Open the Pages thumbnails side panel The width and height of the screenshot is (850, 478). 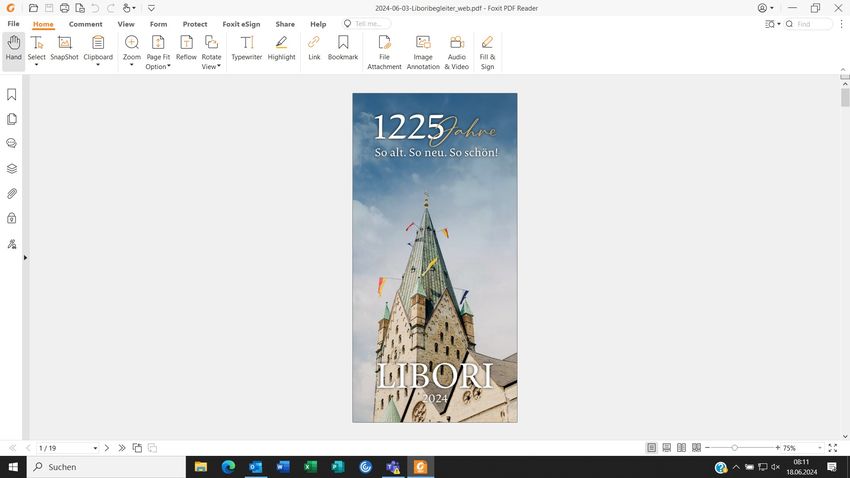(x=11, y=119)
